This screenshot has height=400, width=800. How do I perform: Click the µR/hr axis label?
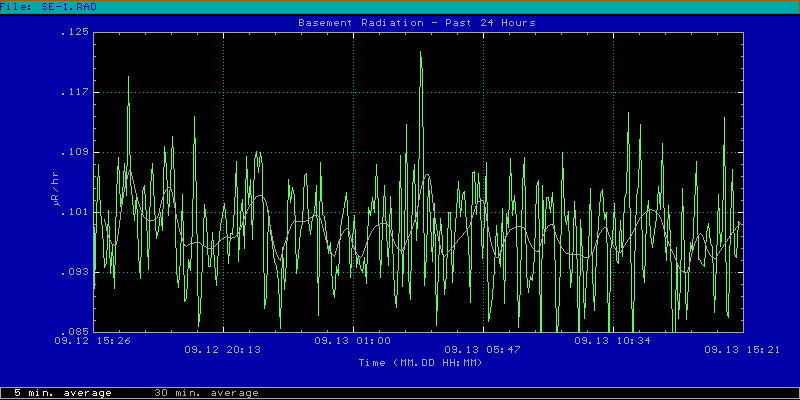coord(55,189)
